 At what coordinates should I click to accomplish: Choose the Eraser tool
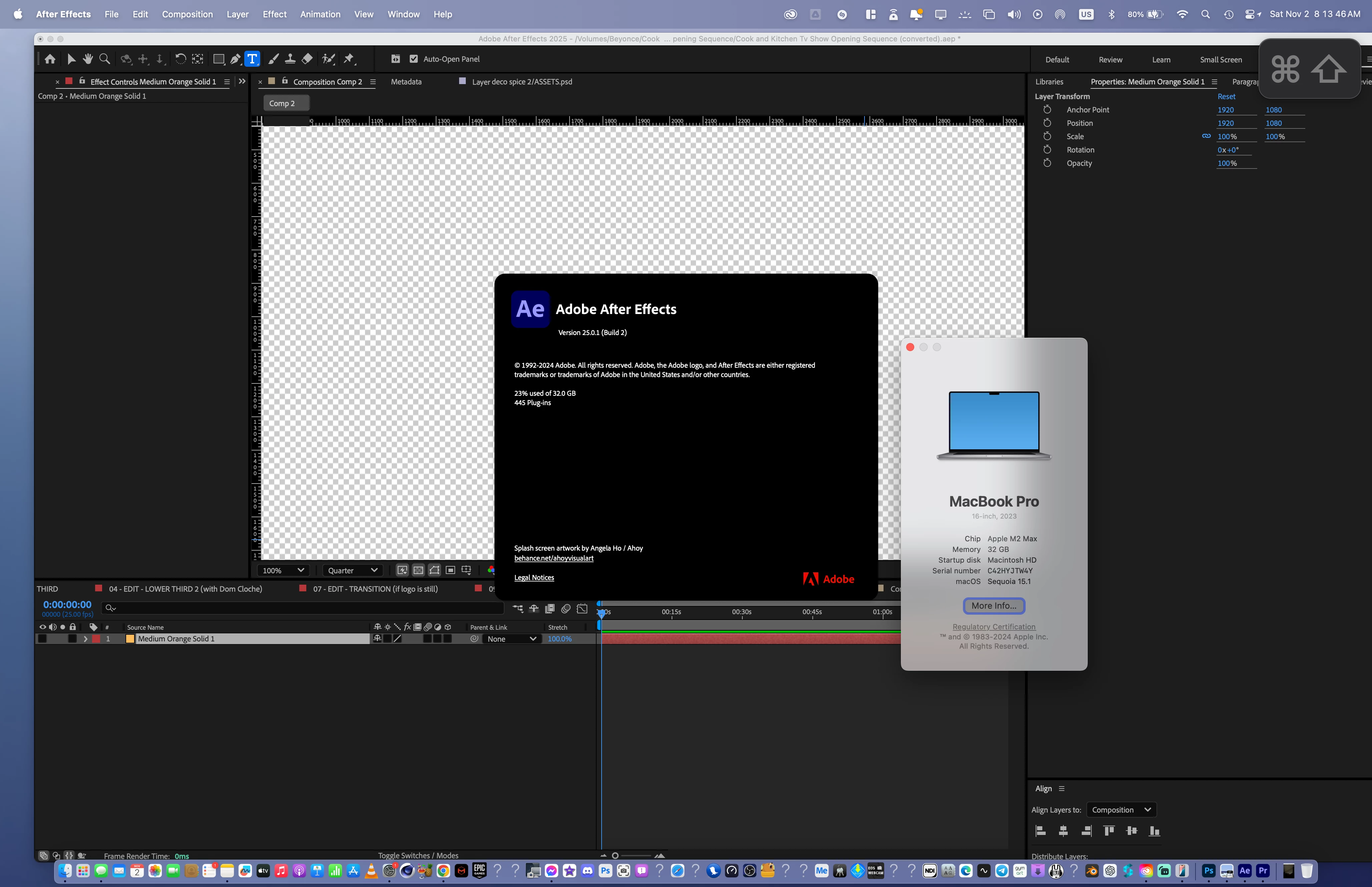click(x=307, y=59)
